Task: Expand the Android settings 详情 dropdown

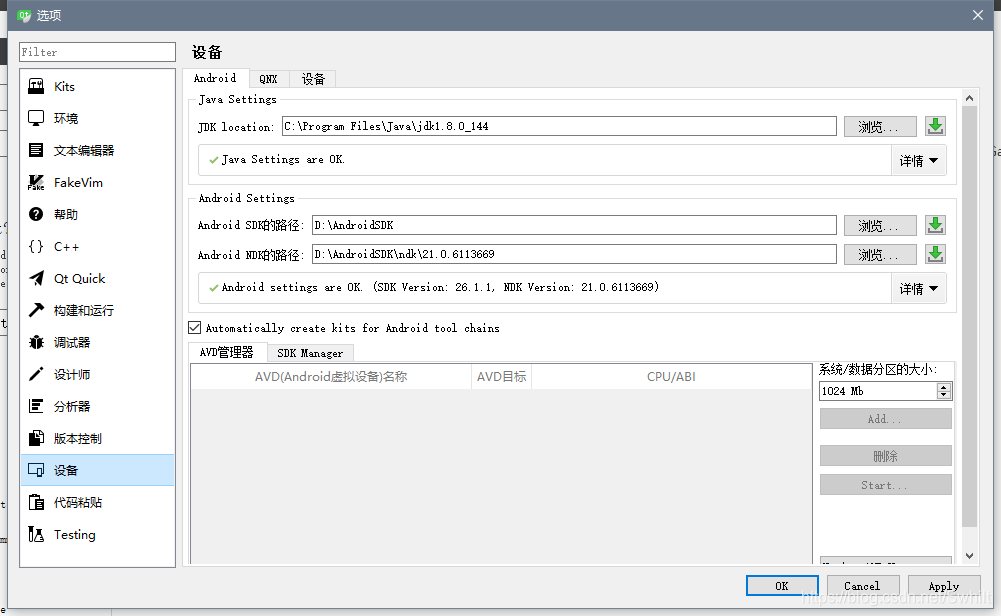Action: click(918, 288)
